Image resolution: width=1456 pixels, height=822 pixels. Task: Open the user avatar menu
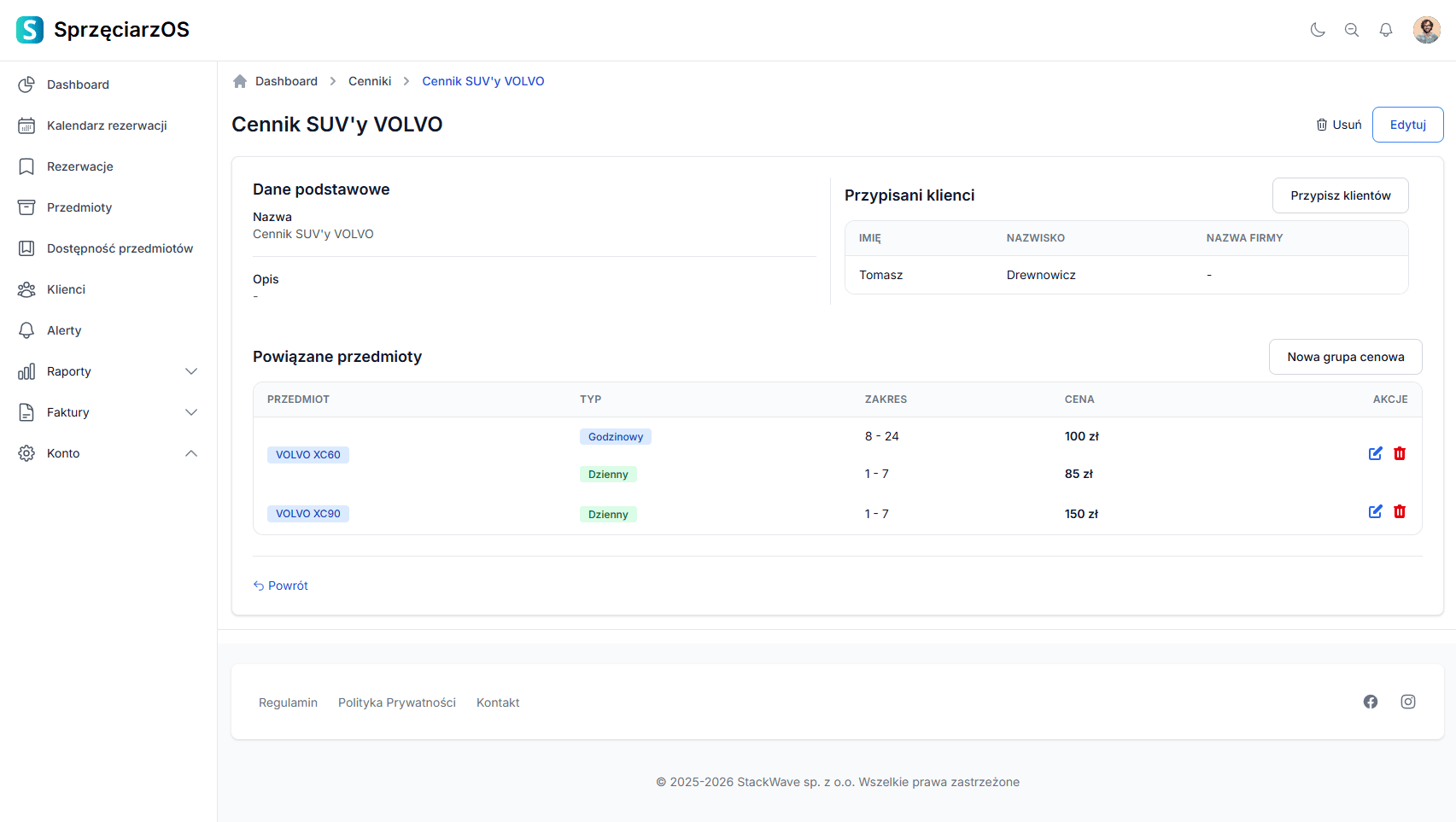1426,30
